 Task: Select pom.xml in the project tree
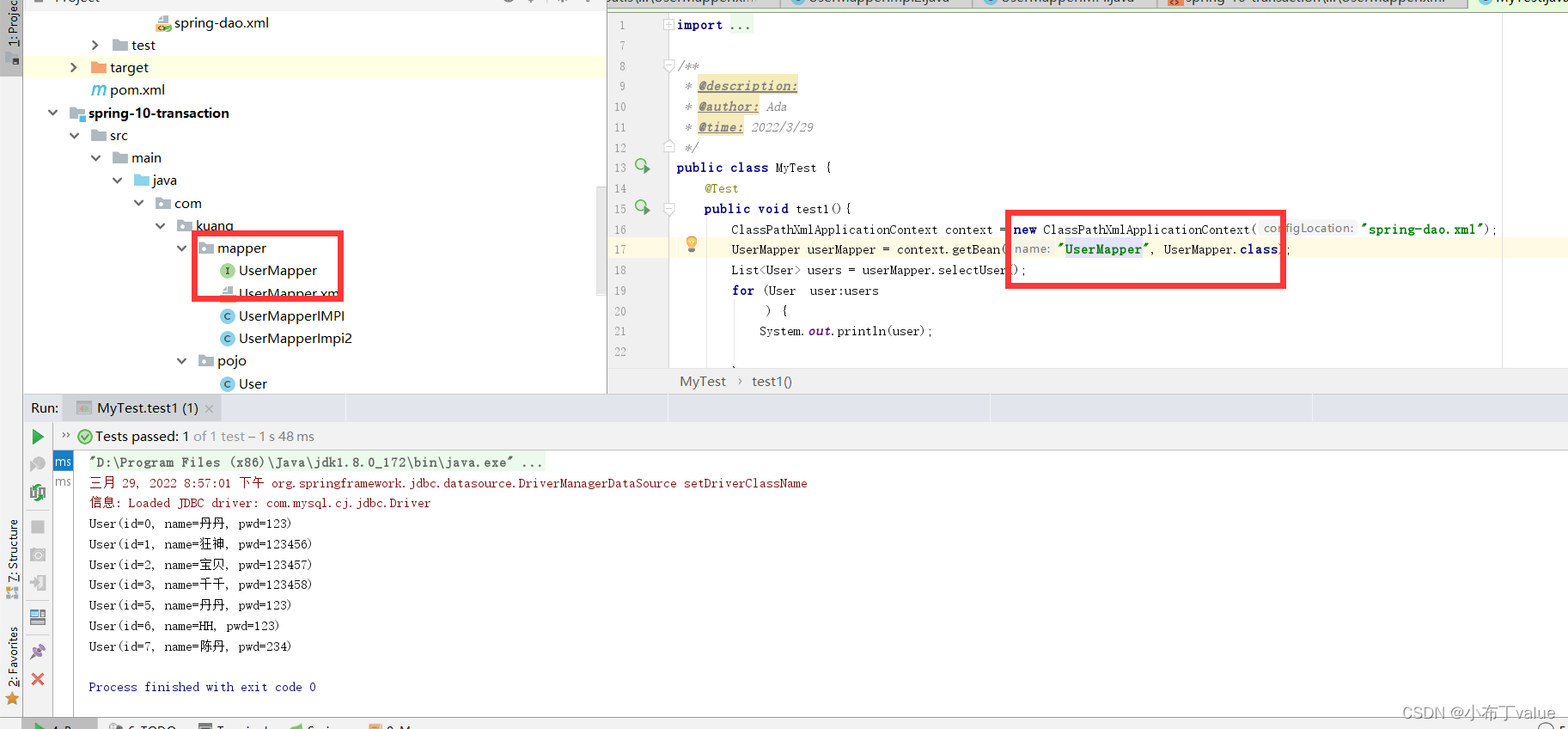(137, 89)
